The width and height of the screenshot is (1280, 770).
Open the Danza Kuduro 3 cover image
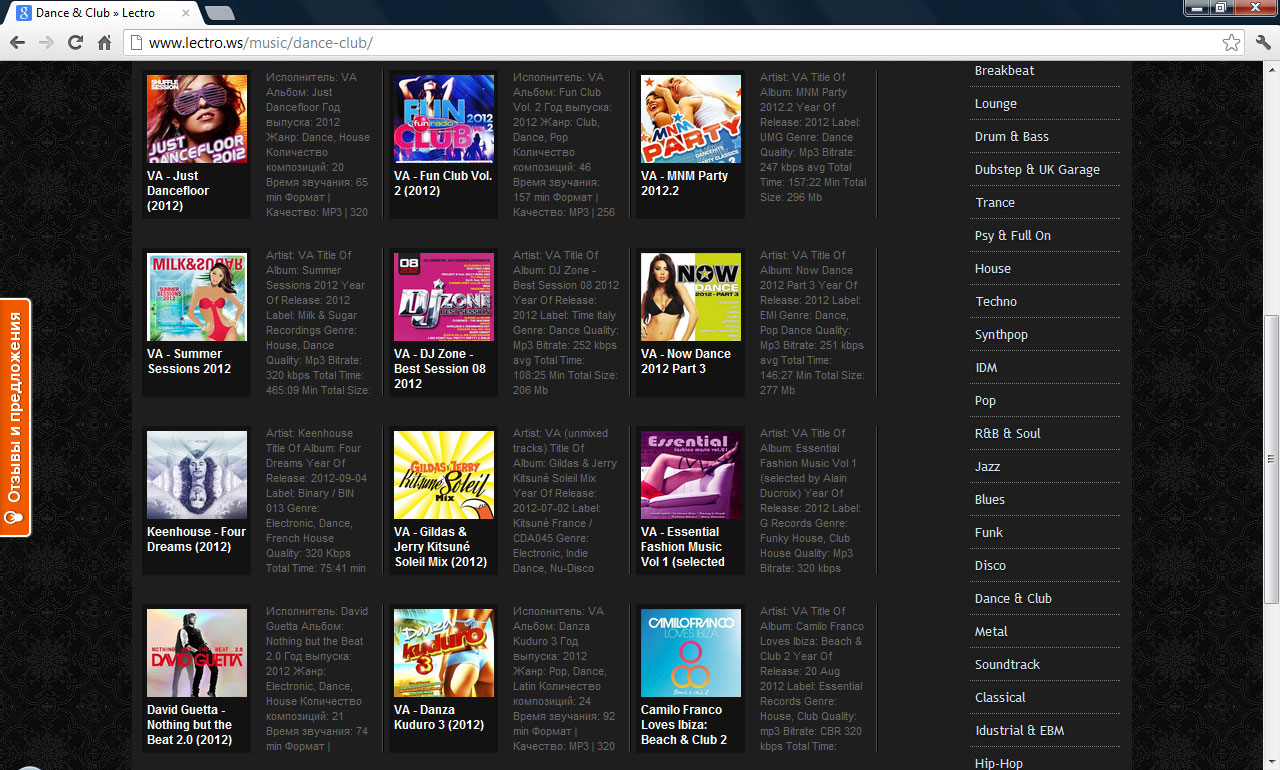pyautogui.click(x=444, y=653)
